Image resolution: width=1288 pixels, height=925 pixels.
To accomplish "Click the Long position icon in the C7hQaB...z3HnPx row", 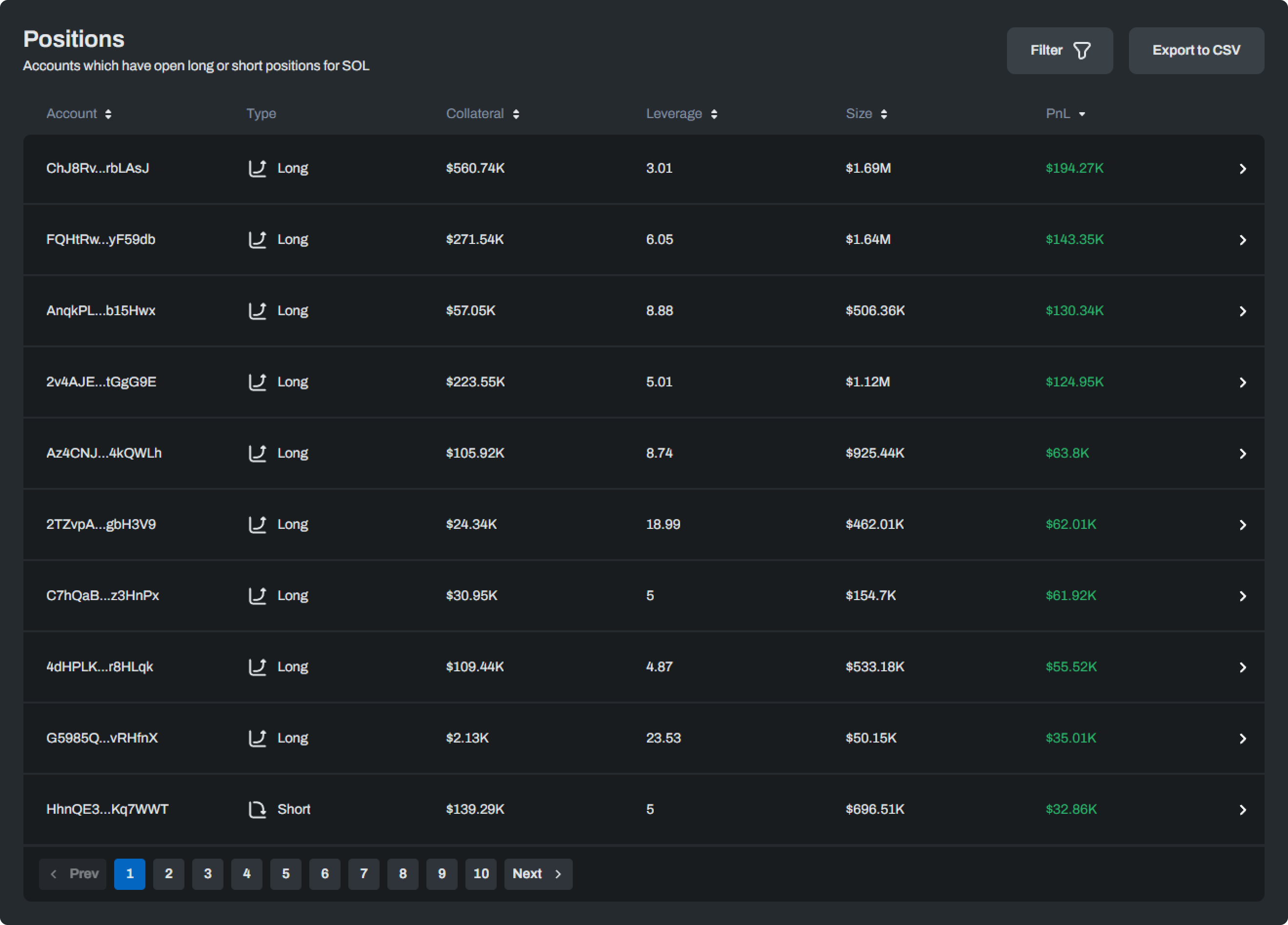I will coord(257,596).
